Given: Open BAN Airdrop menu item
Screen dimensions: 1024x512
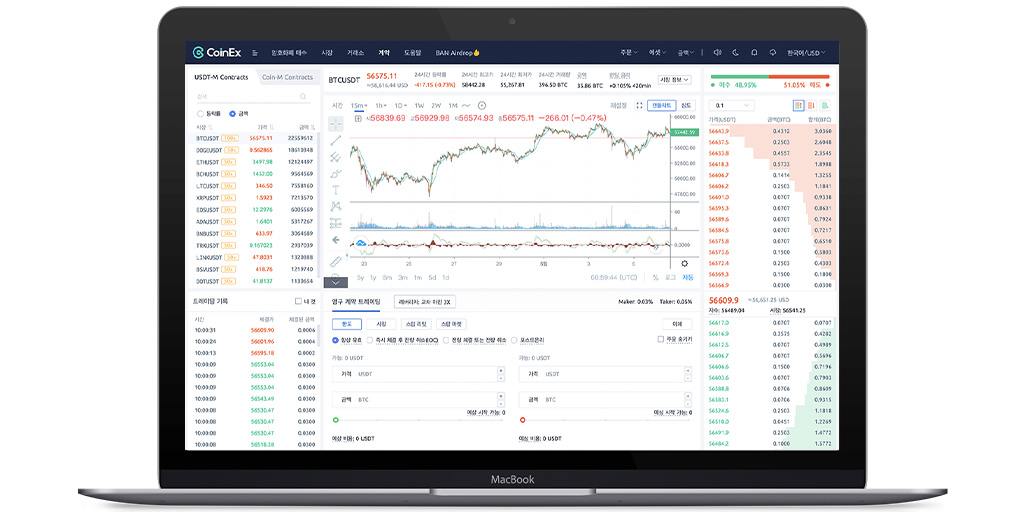Looking at the screenshot, I should (458, 52).
